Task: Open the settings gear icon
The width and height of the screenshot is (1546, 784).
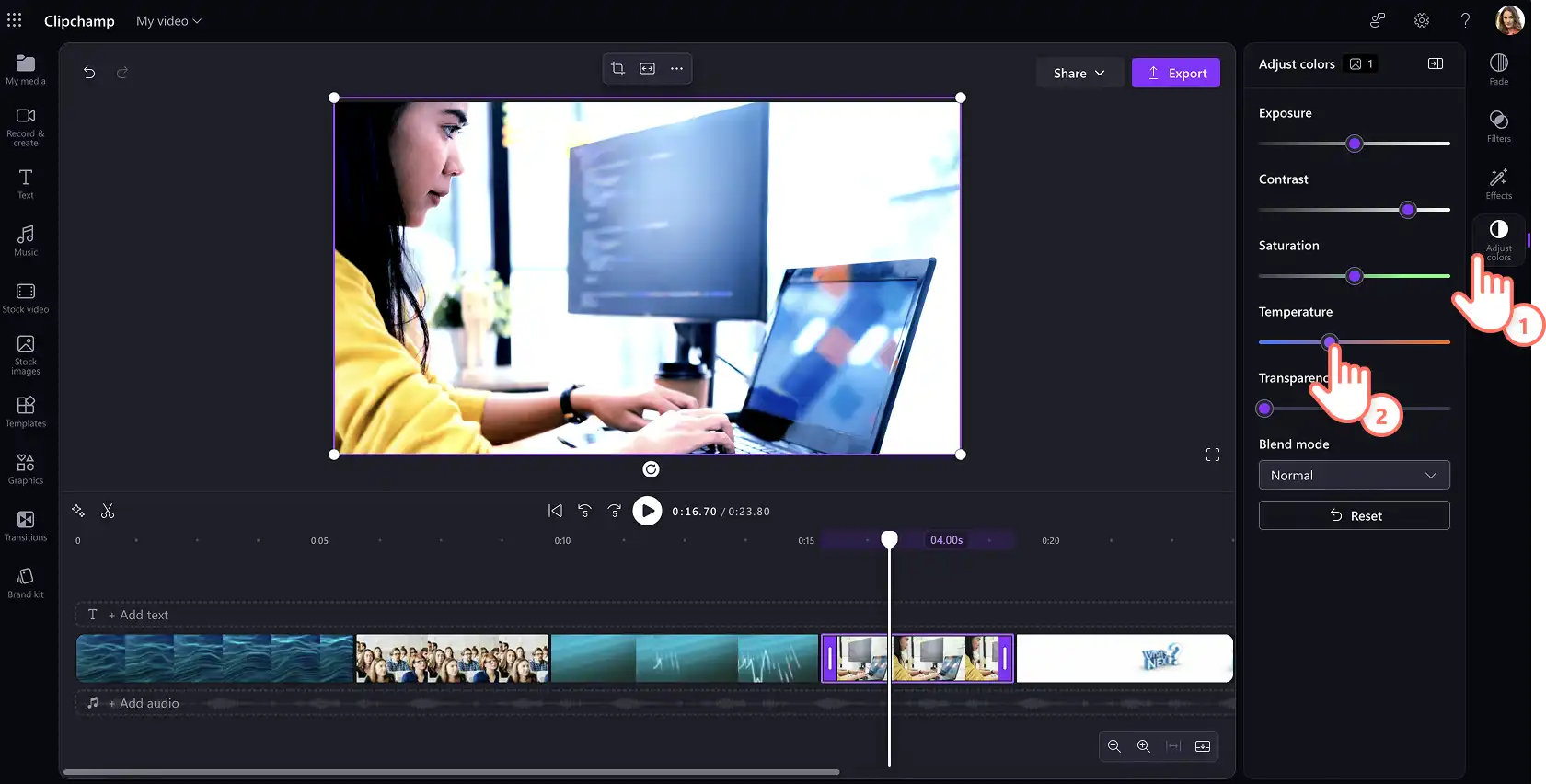Action: 1422,20
